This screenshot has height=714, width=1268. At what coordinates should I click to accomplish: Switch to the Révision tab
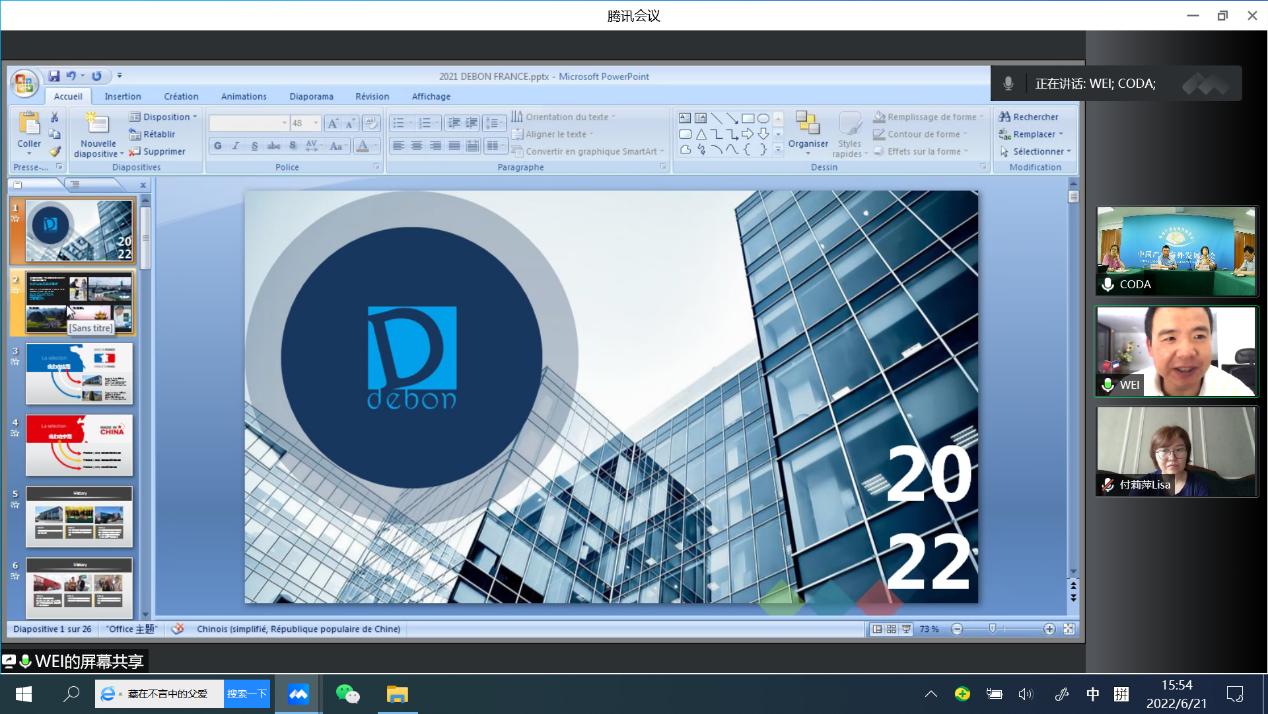372,97
